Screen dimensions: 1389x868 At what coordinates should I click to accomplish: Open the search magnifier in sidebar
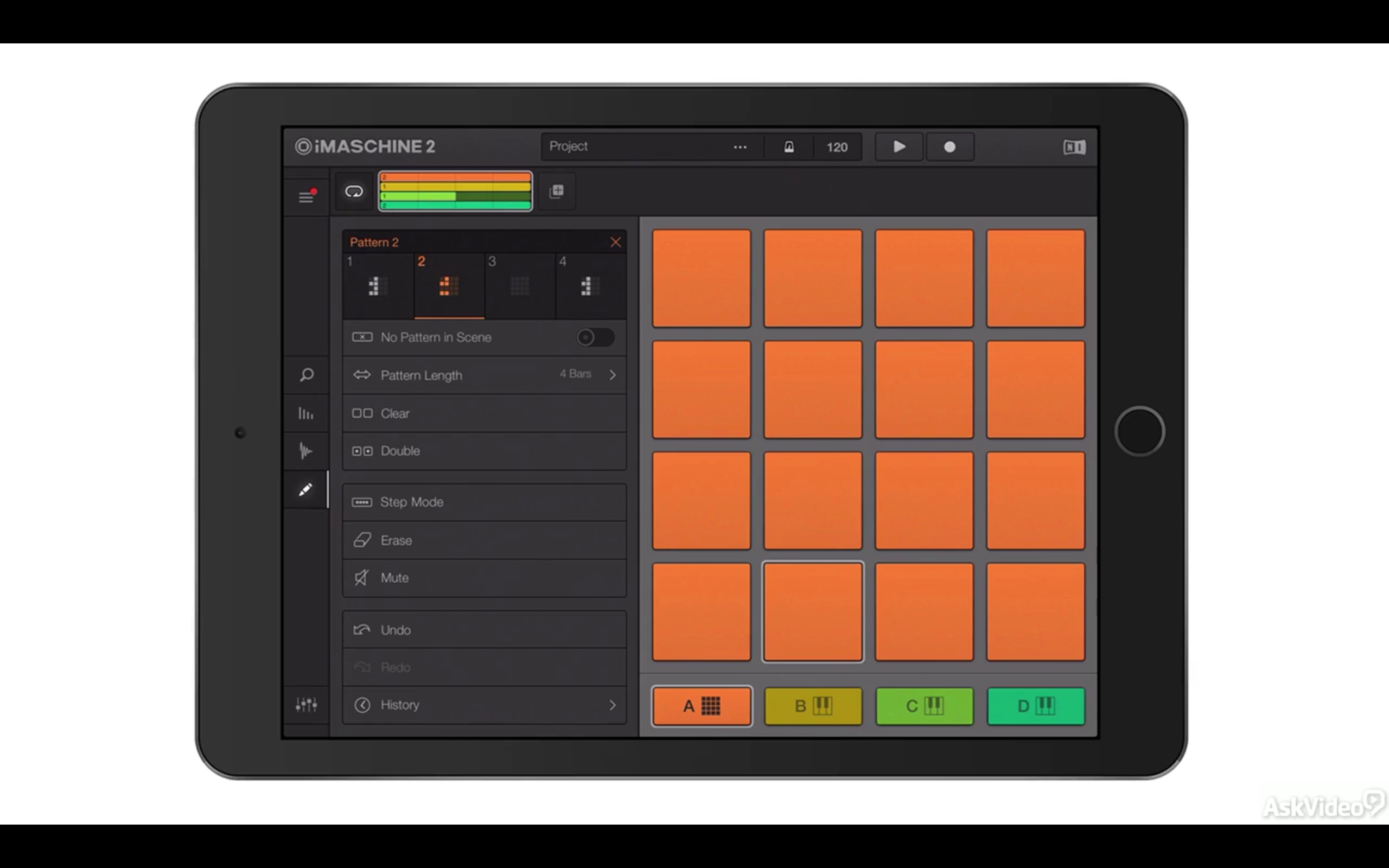307,375
